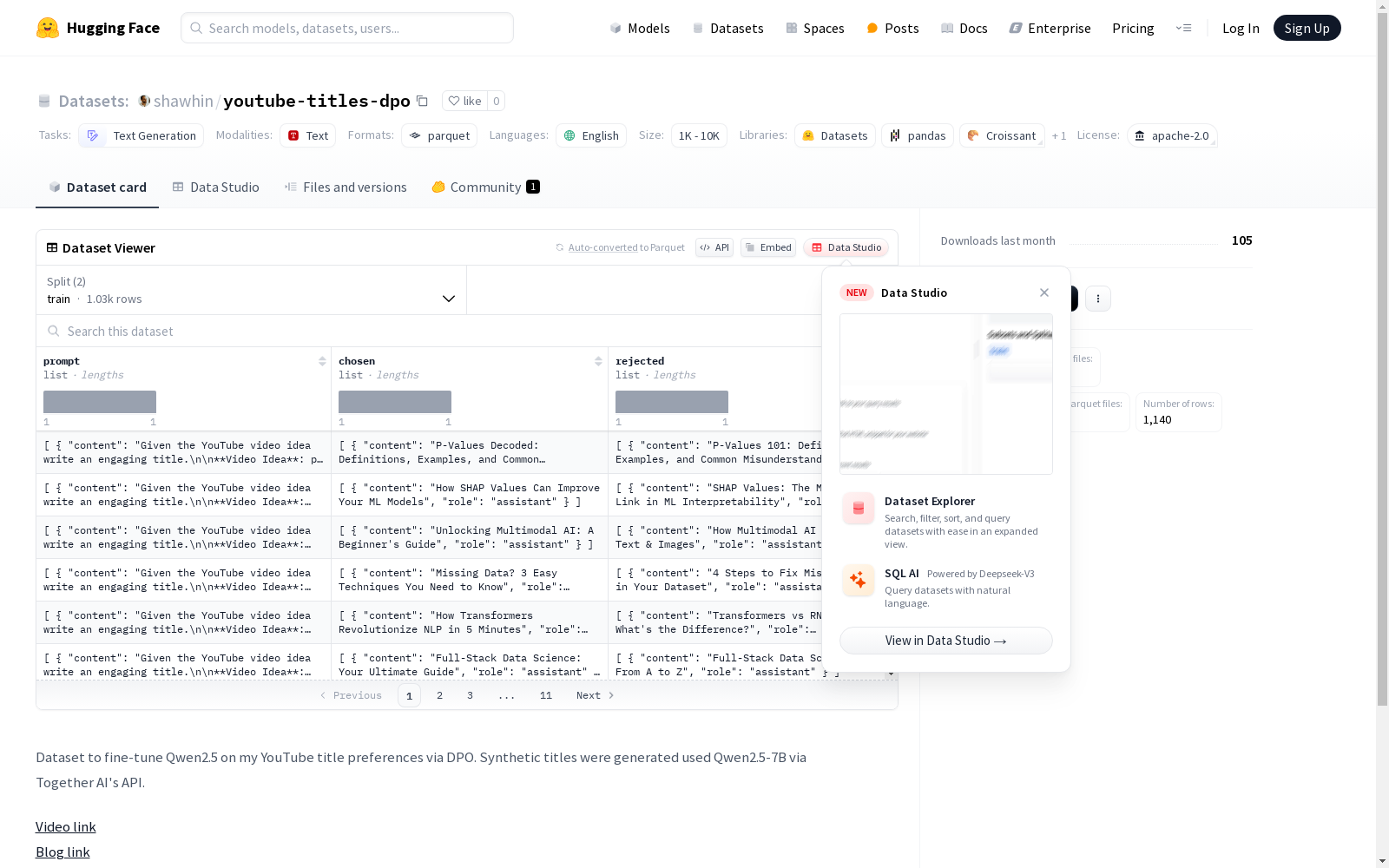Close the Data Studio popup
This screenshot has width=1389, height=868.
pyautogui.click(x=1044, y=293)
